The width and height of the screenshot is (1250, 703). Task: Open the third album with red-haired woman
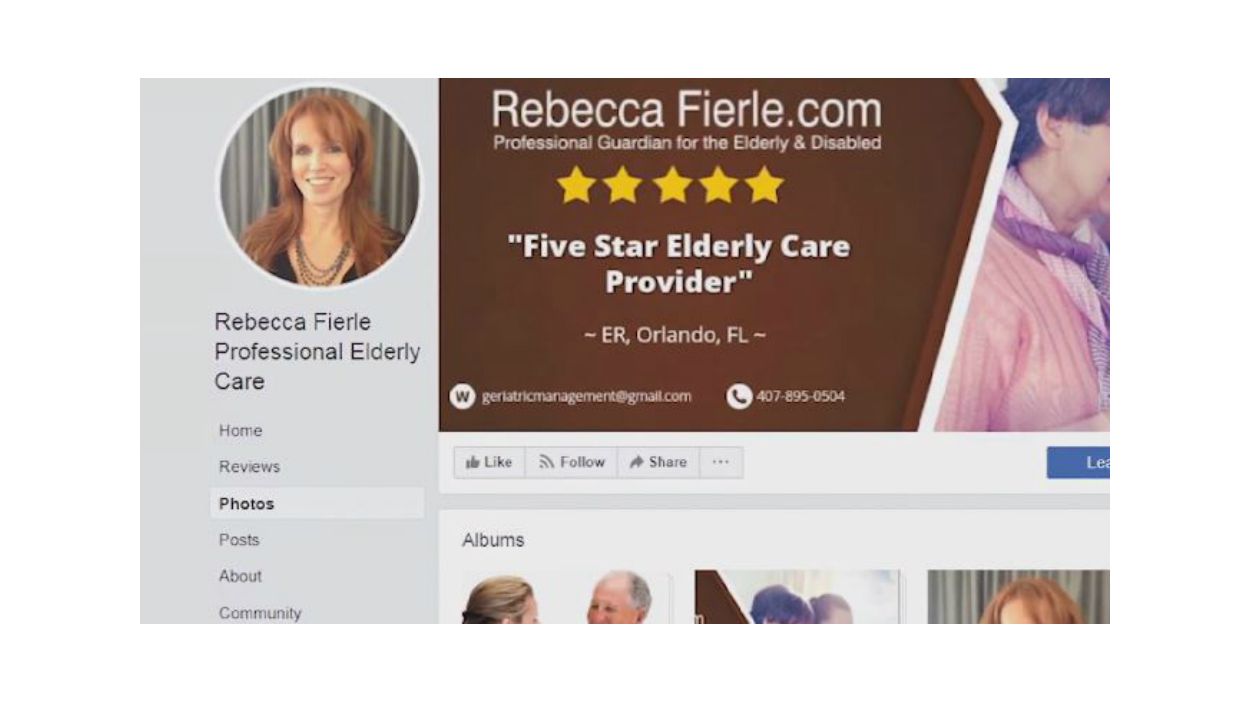(x=1018, y=598)
